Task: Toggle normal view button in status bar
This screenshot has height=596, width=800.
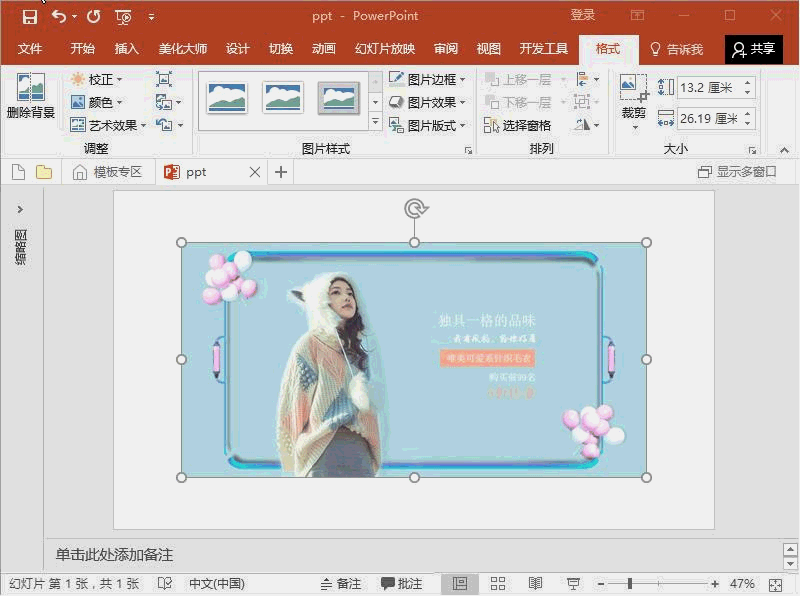Action: pos(460,584)
